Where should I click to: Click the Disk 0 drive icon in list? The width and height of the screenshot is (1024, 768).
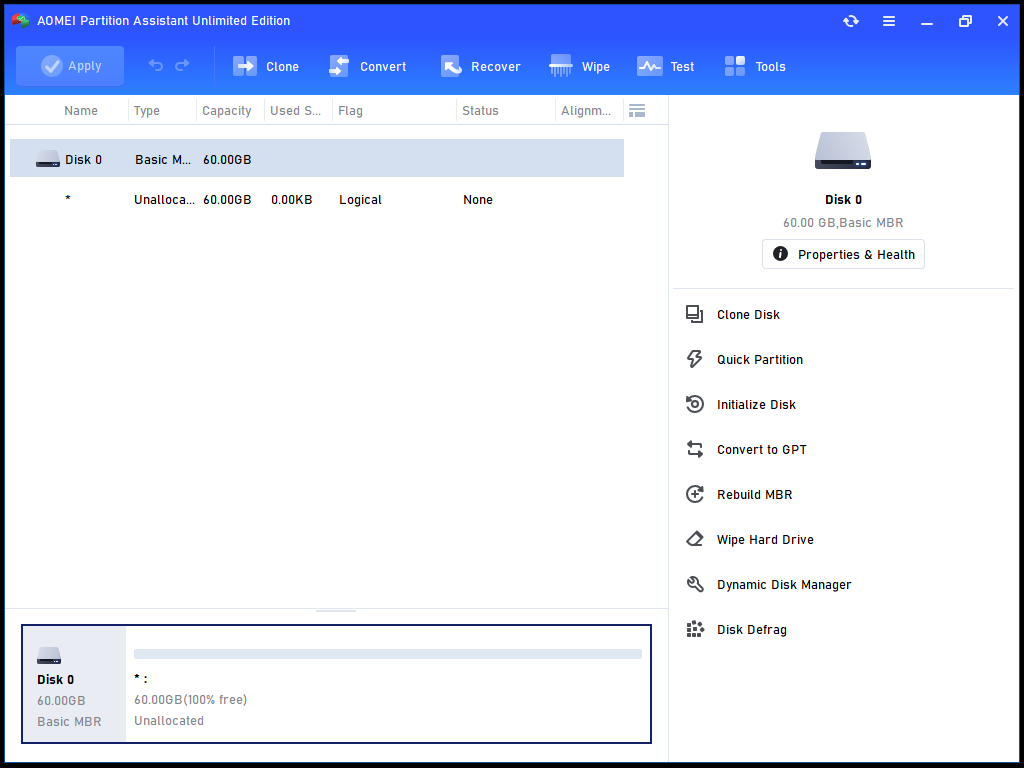coord(48,159)
